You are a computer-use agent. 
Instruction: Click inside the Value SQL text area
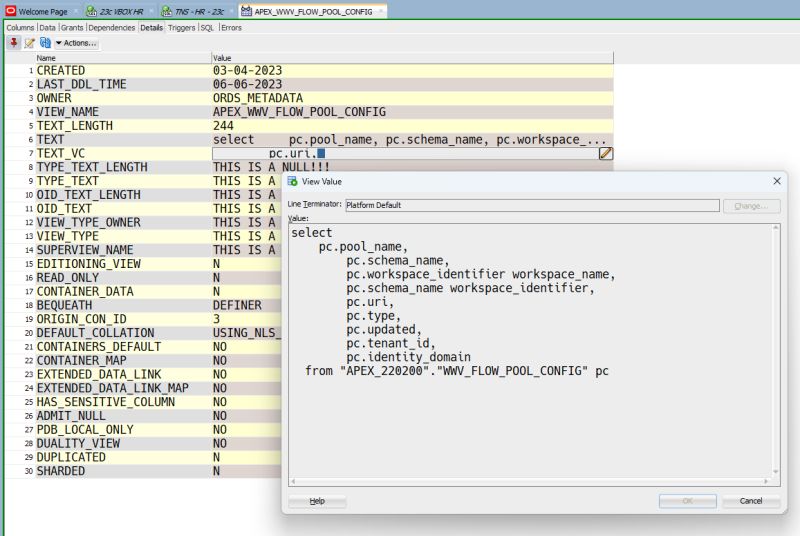[531, 350]
